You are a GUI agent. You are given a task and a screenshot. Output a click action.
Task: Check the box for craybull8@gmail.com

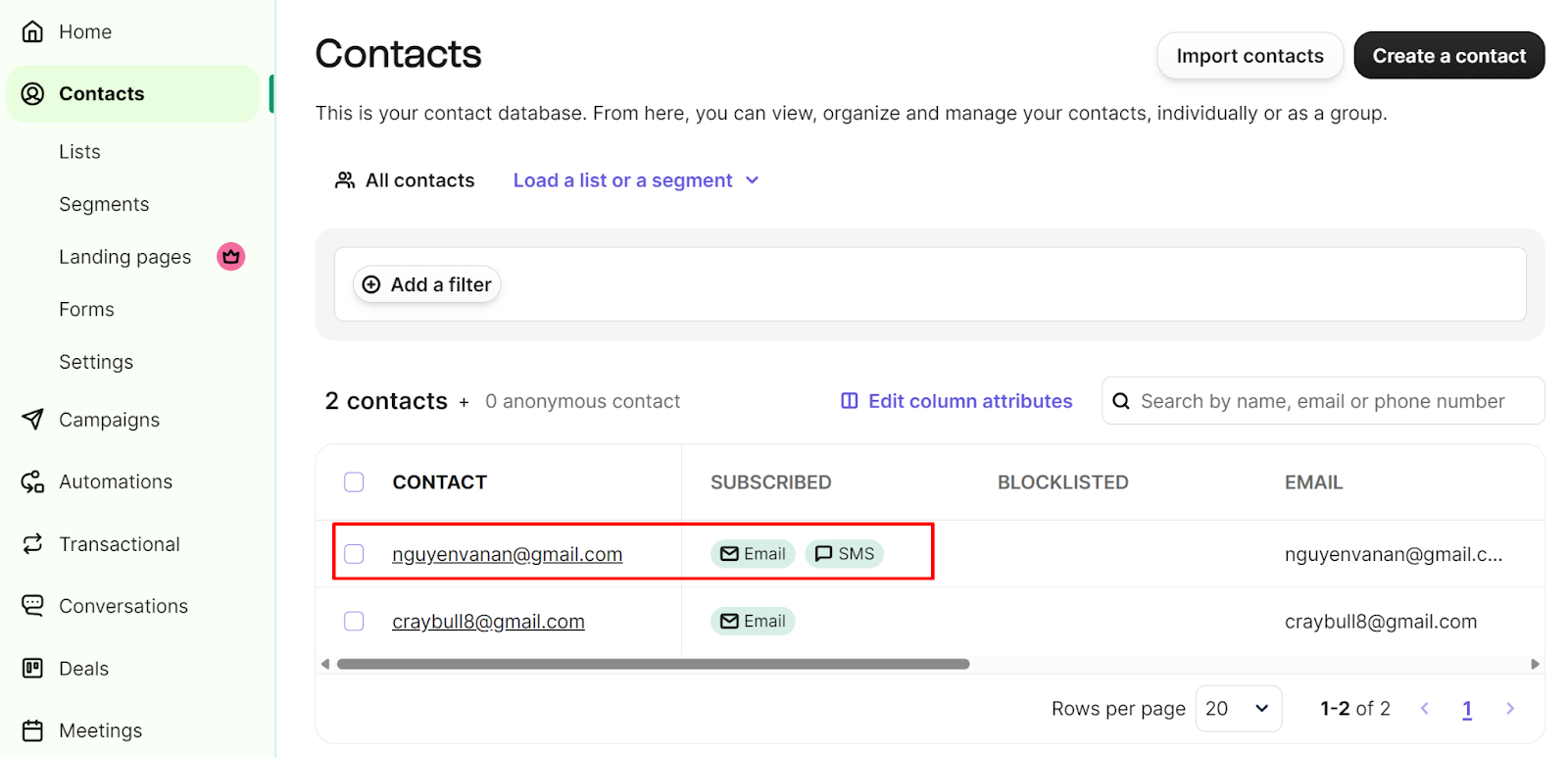(354, 621)
